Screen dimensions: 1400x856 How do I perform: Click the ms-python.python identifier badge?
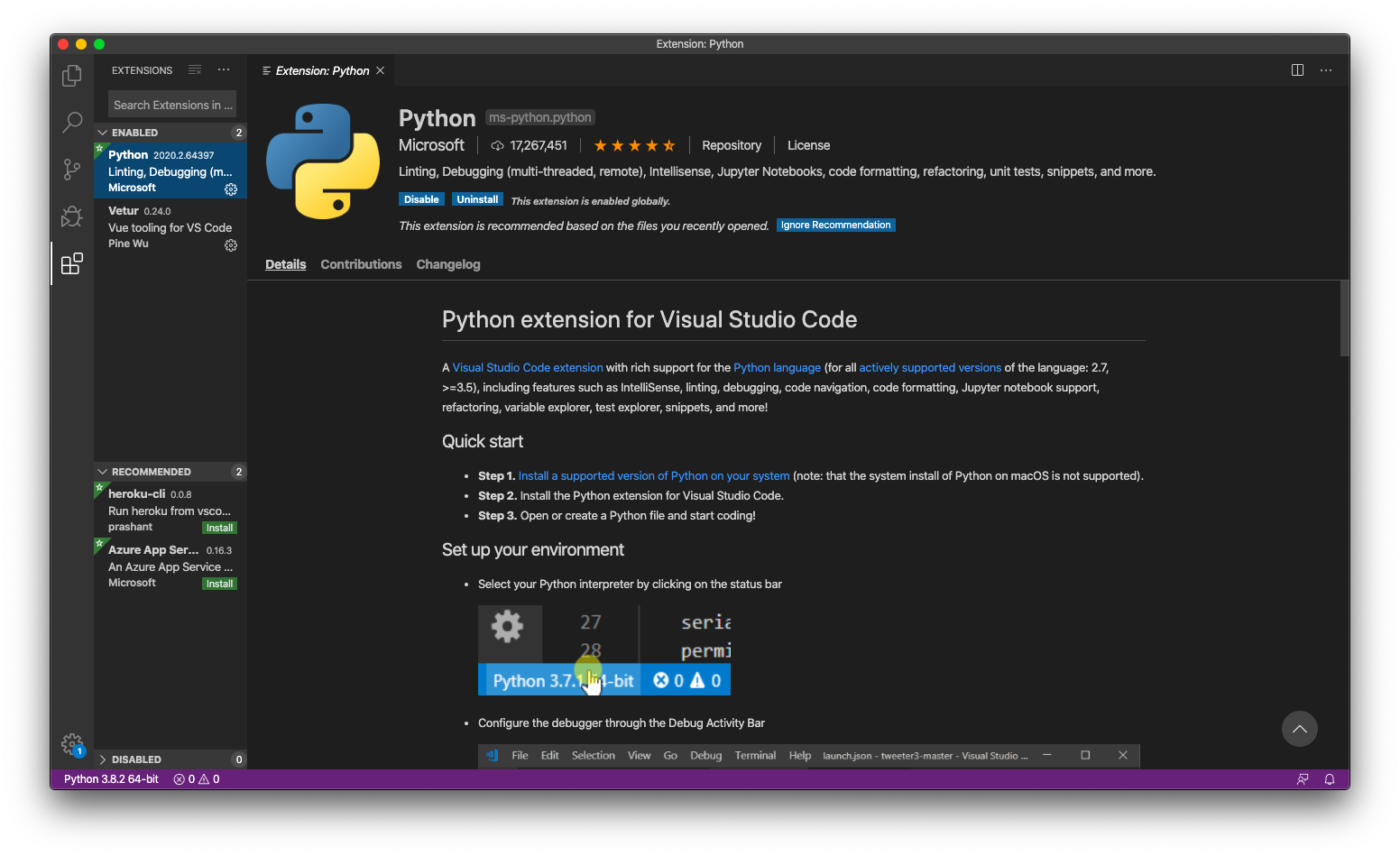(540, 117)
